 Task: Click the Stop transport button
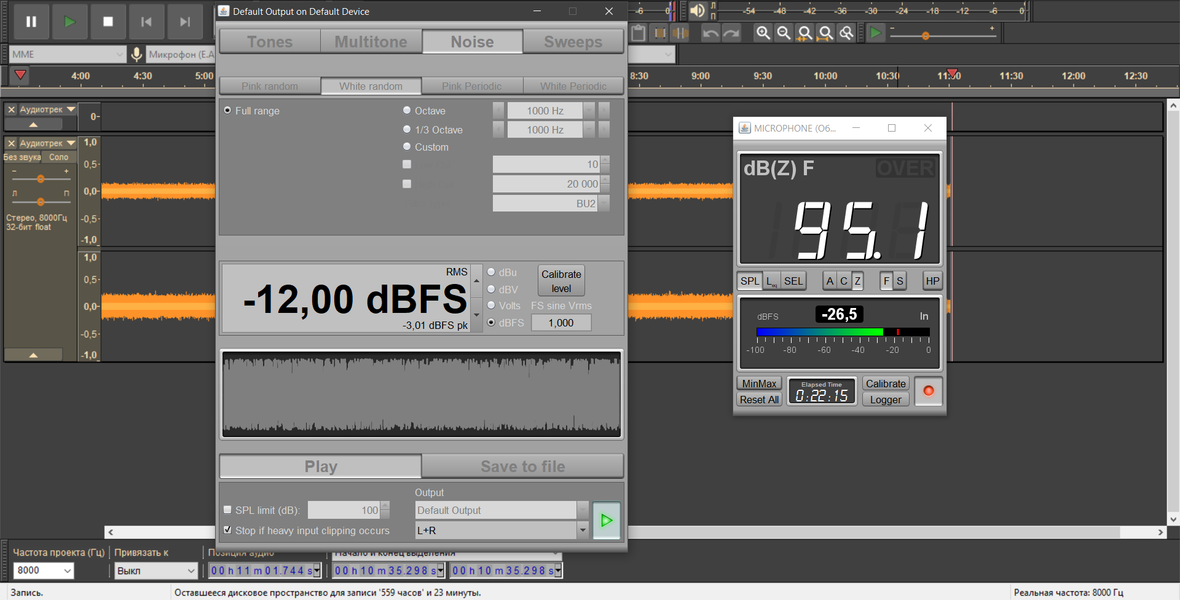108,21
